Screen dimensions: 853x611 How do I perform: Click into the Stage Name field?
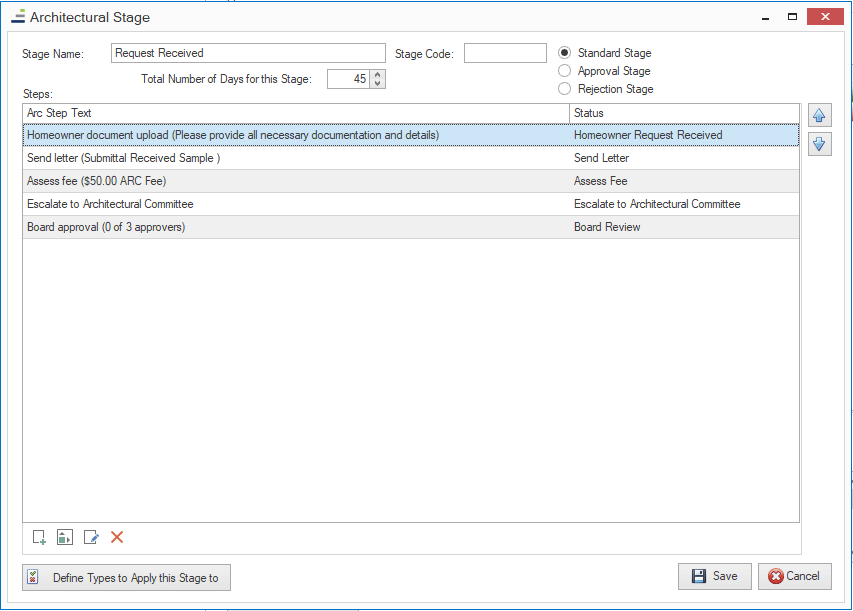pos(248,53)
